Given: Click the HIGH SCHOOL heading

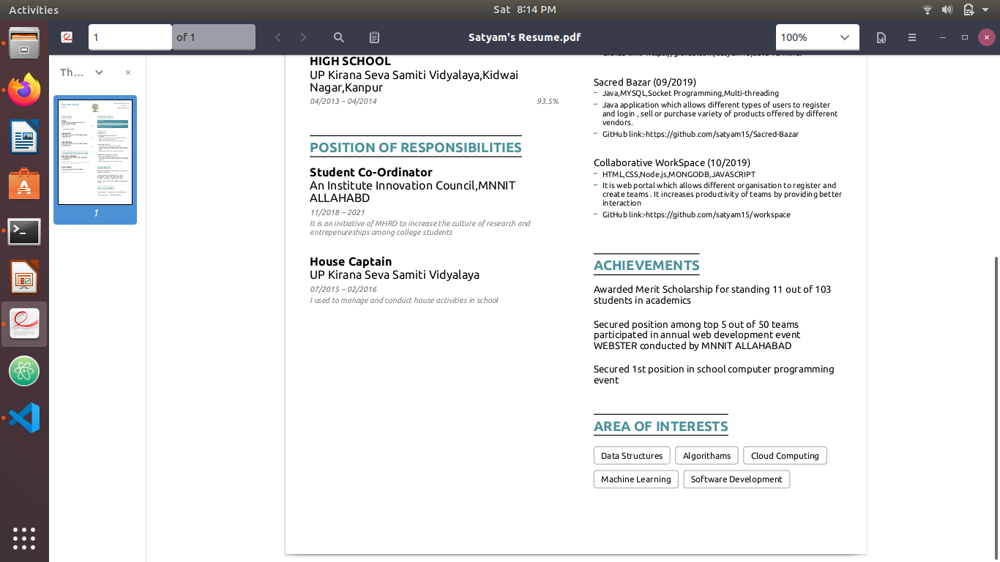Looking at the screenshot, I should (350, 61).
